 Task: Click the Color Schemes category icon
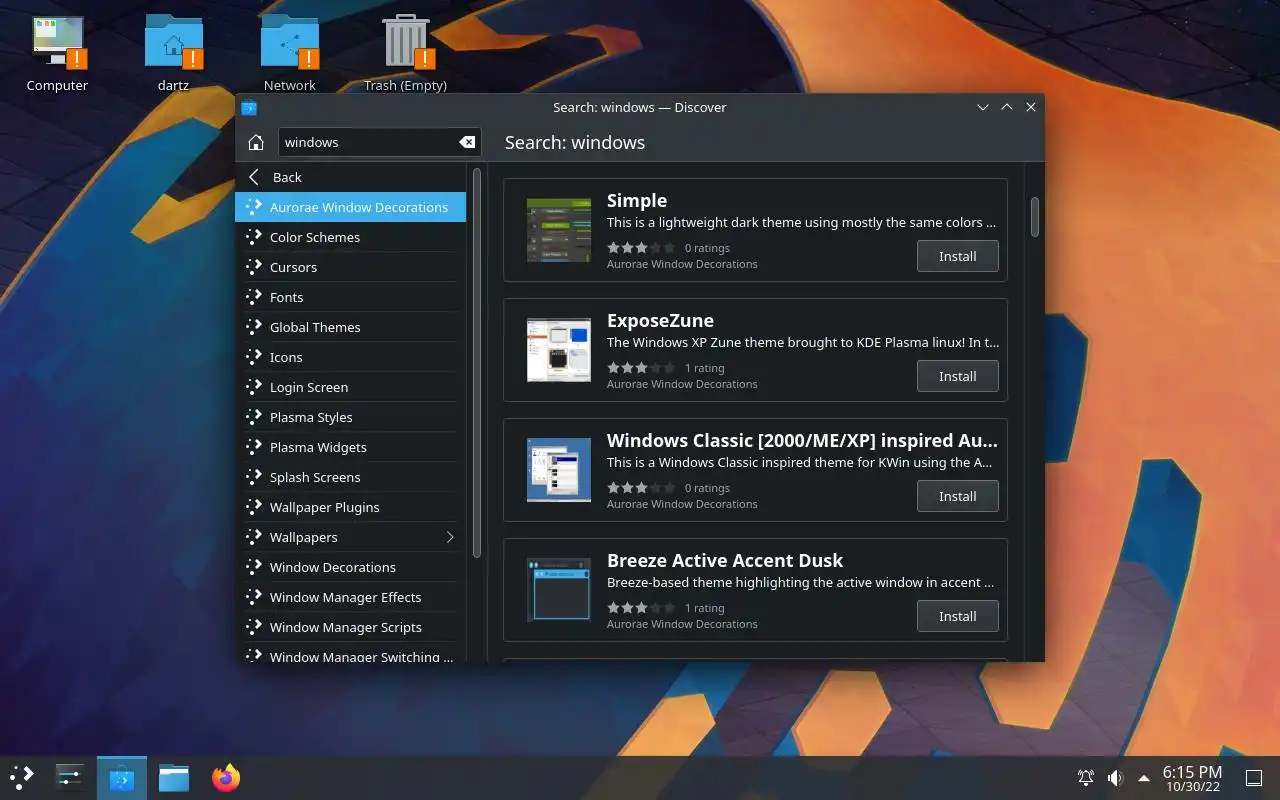tap(253, 237)
